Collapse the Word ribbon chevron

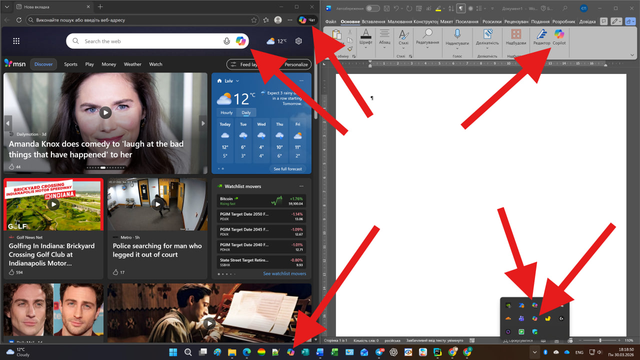click(632, 55)
